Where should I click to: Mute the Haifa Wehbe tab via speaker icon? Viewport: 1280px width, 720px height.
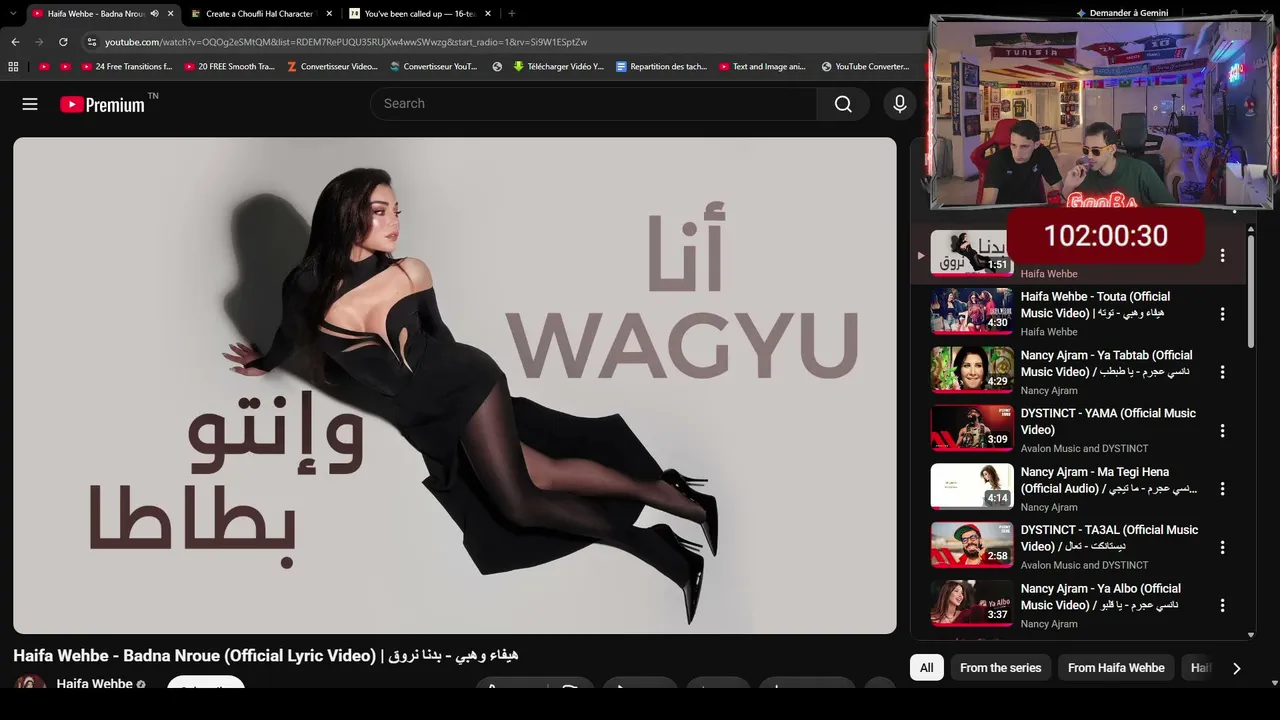(x=154, y=14)
